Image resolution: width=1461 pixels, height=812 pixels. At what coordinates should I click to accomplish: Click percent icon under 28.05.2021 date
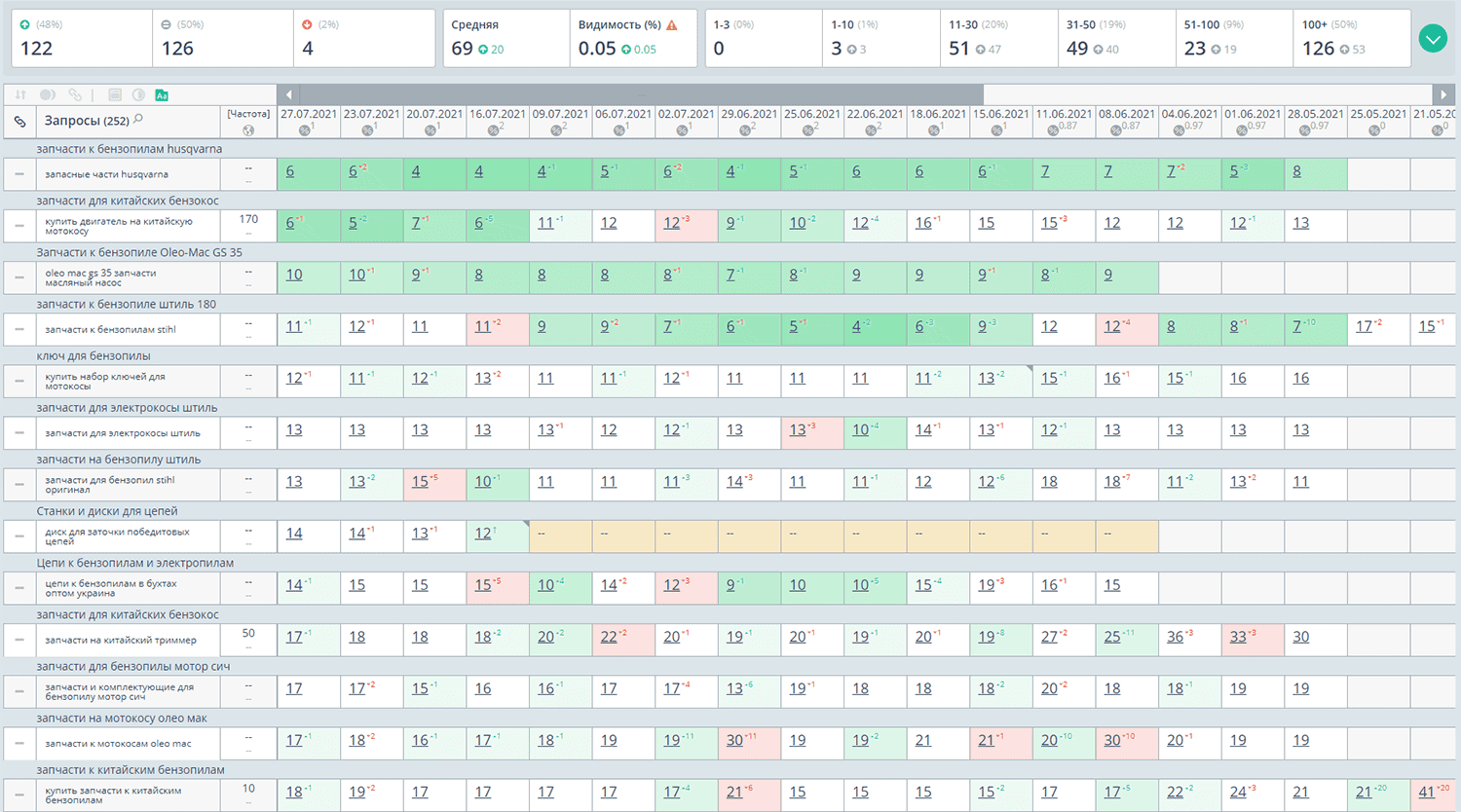tap(1304, 129)
